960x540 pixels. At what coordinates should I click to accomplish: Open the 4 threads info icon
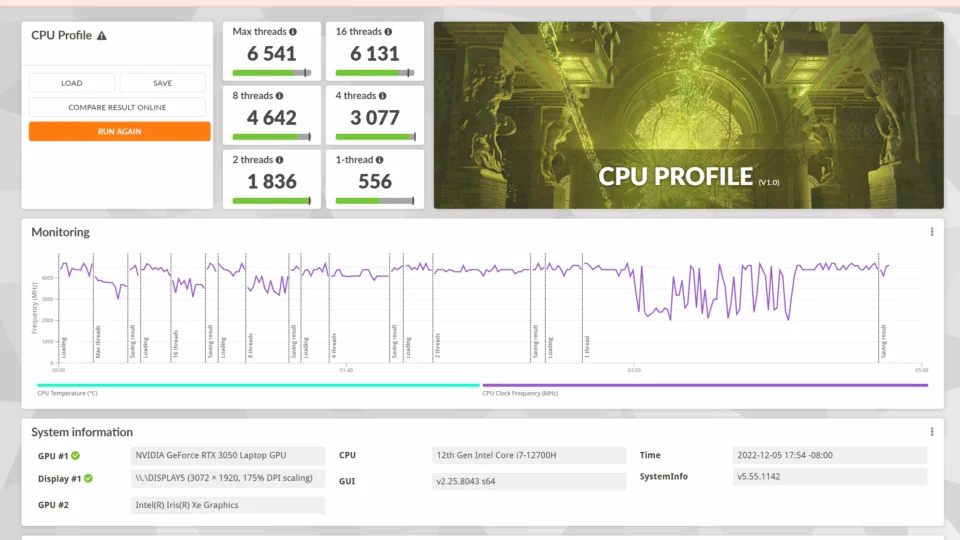point(383,96)
